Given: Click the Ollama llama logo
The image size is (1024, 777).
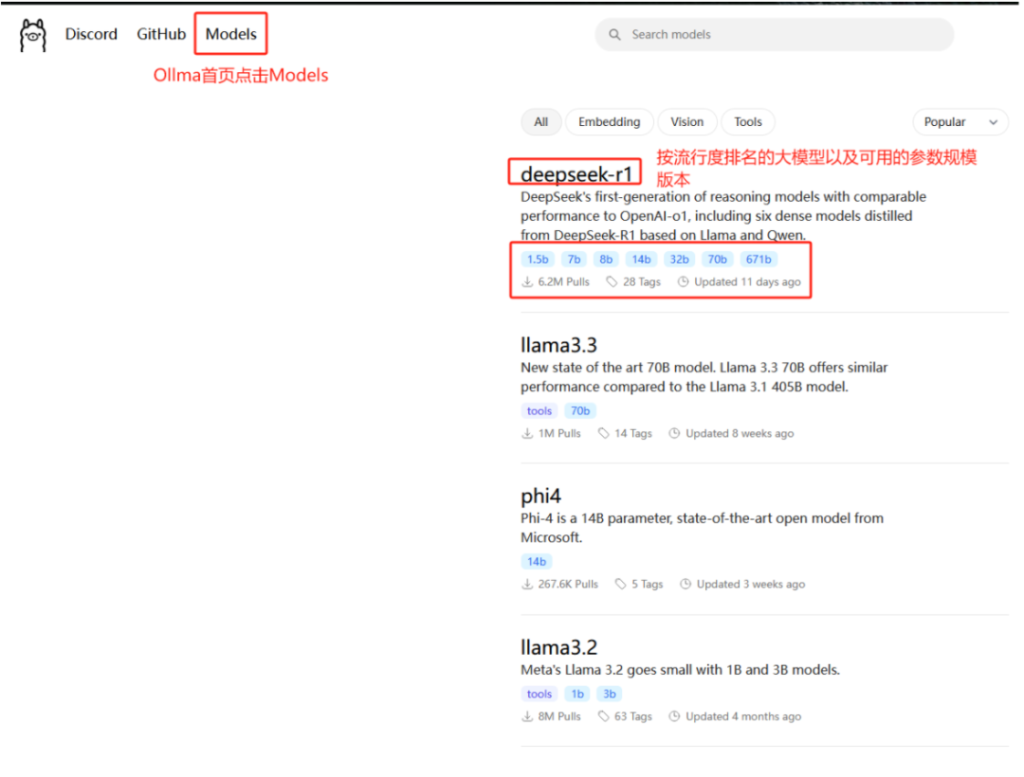Looking at the screenshot, I should [33, 35].
